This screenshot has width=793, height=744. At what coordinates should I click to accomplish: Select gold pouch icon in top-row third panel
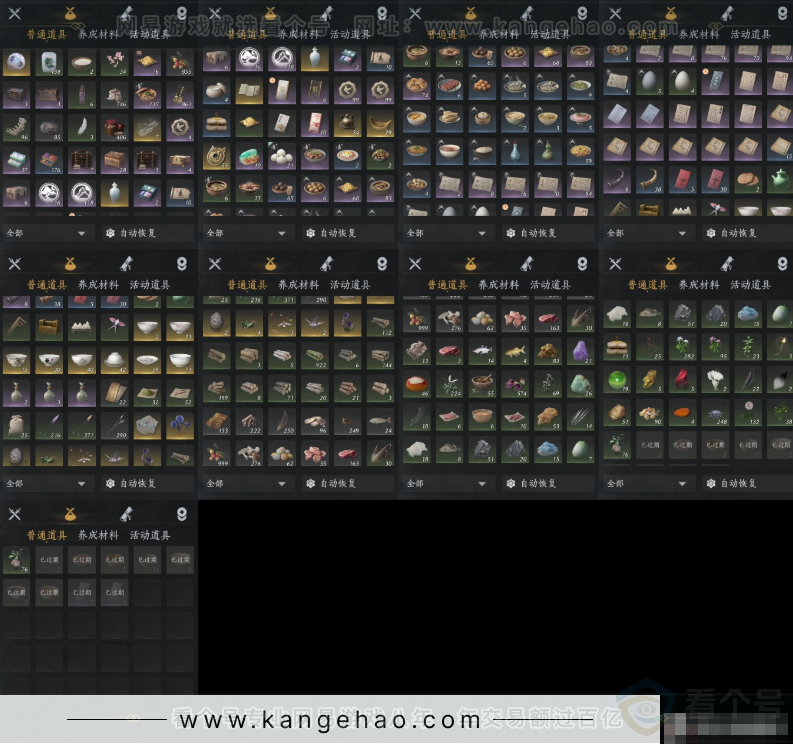470,13
